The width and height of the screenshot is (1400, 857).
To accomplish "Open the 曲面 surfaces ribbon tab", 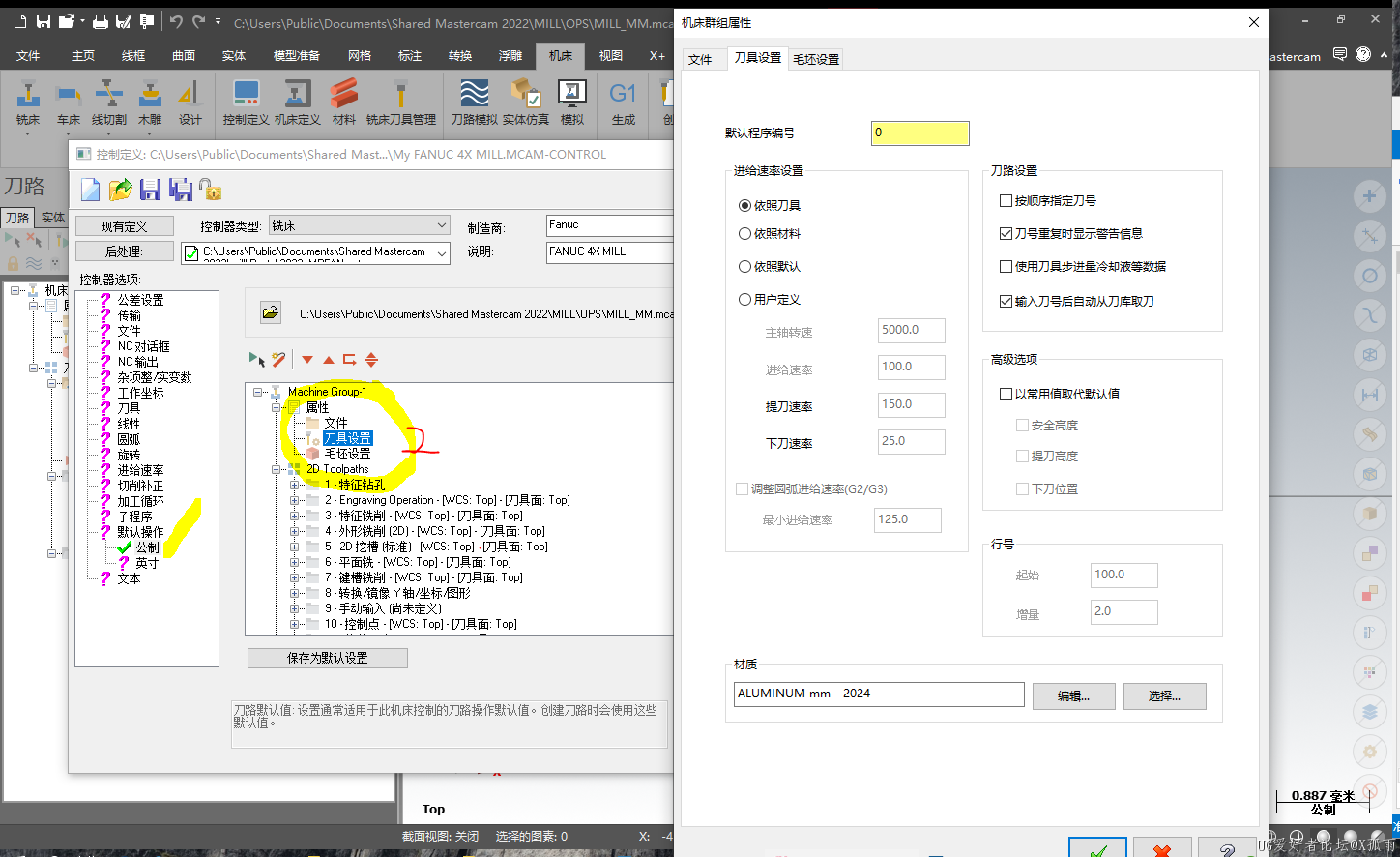I will click(184, 55).
